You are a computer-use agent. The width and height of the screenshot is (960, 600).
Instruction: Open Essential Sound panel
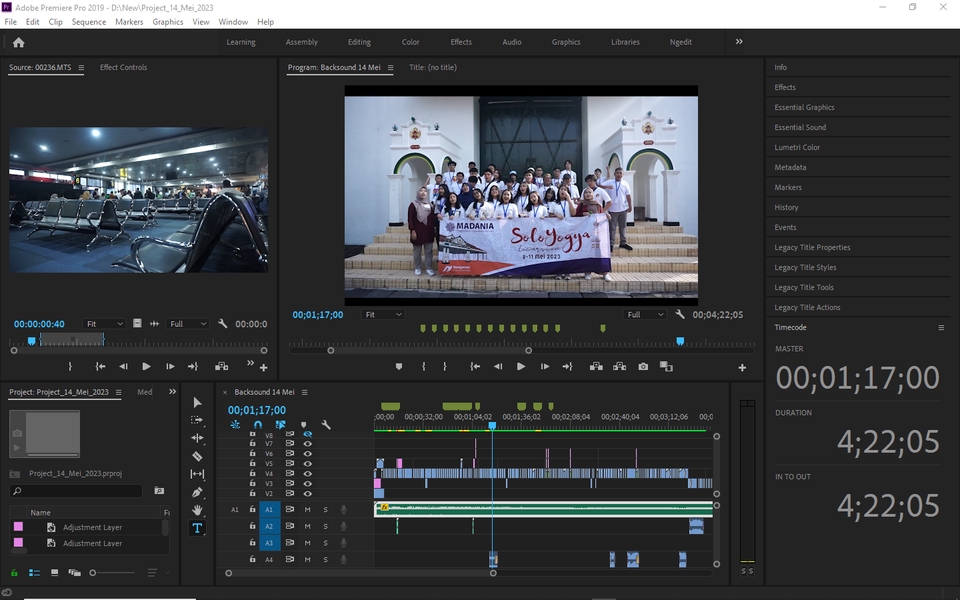pyautogui.click(x=800, y=127)
